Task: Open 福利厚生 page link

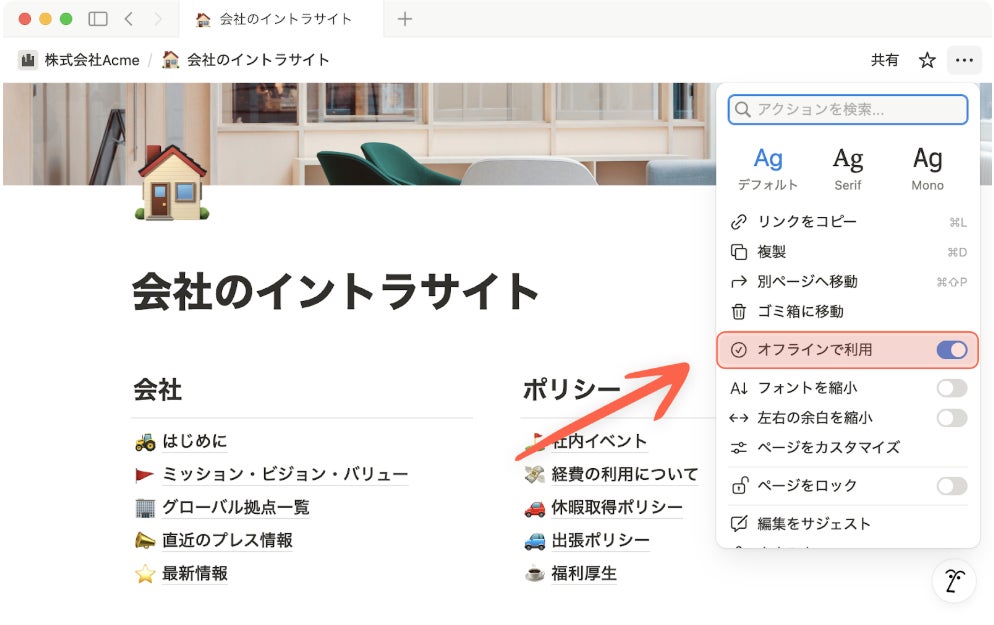Action: 584,573
